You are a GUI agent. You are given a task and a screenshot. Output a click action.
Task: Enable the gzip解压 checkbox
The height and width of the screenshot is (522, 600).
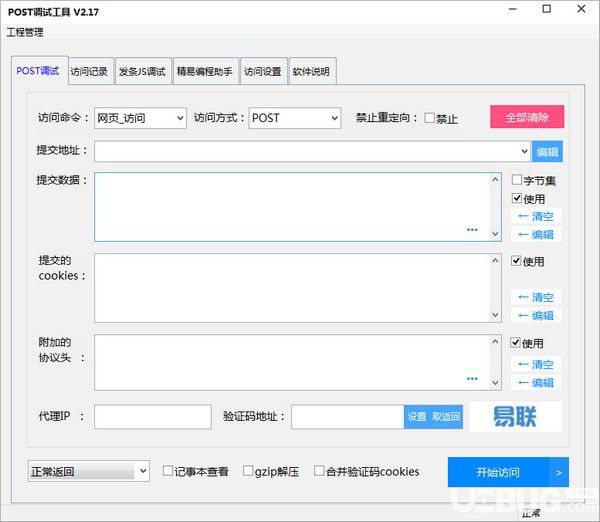[248, 471]
